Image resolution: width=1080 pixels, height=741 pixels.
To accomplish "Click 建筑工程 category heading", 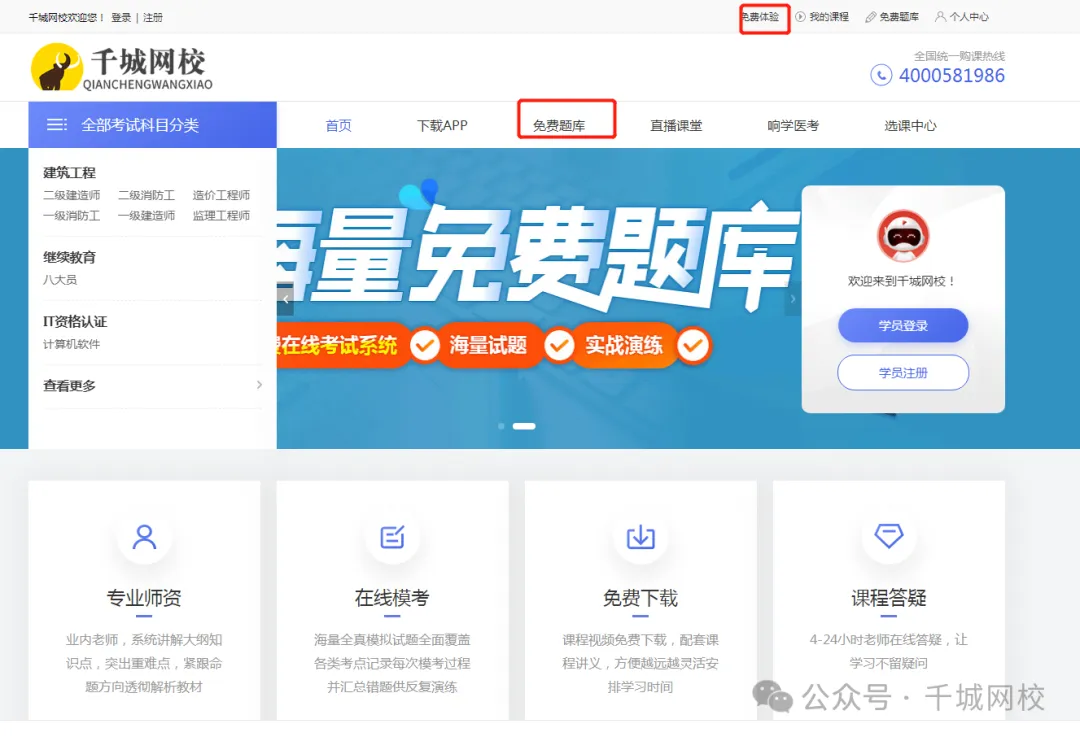I will coord(70,172).
